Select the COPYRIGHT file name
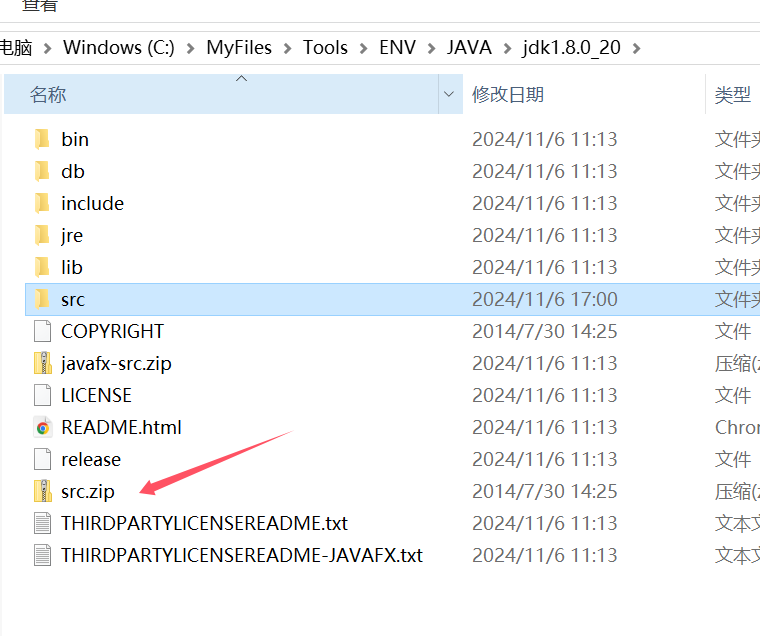The image size is (760, 636). tap(112, 331)
